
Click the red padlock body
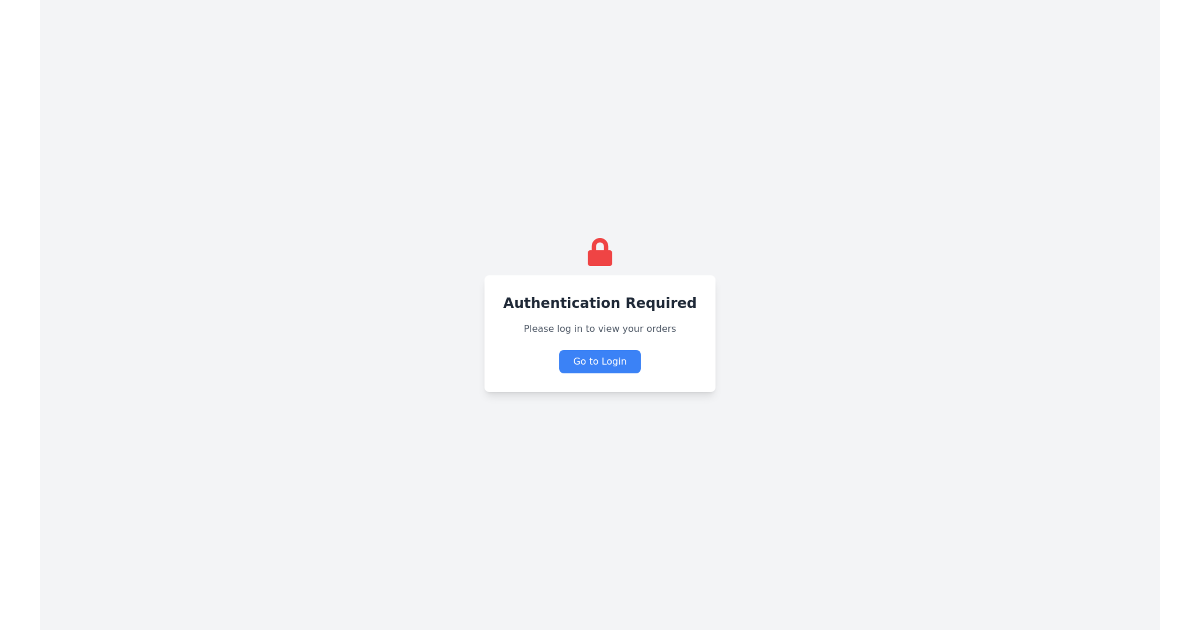coord(600,258)
